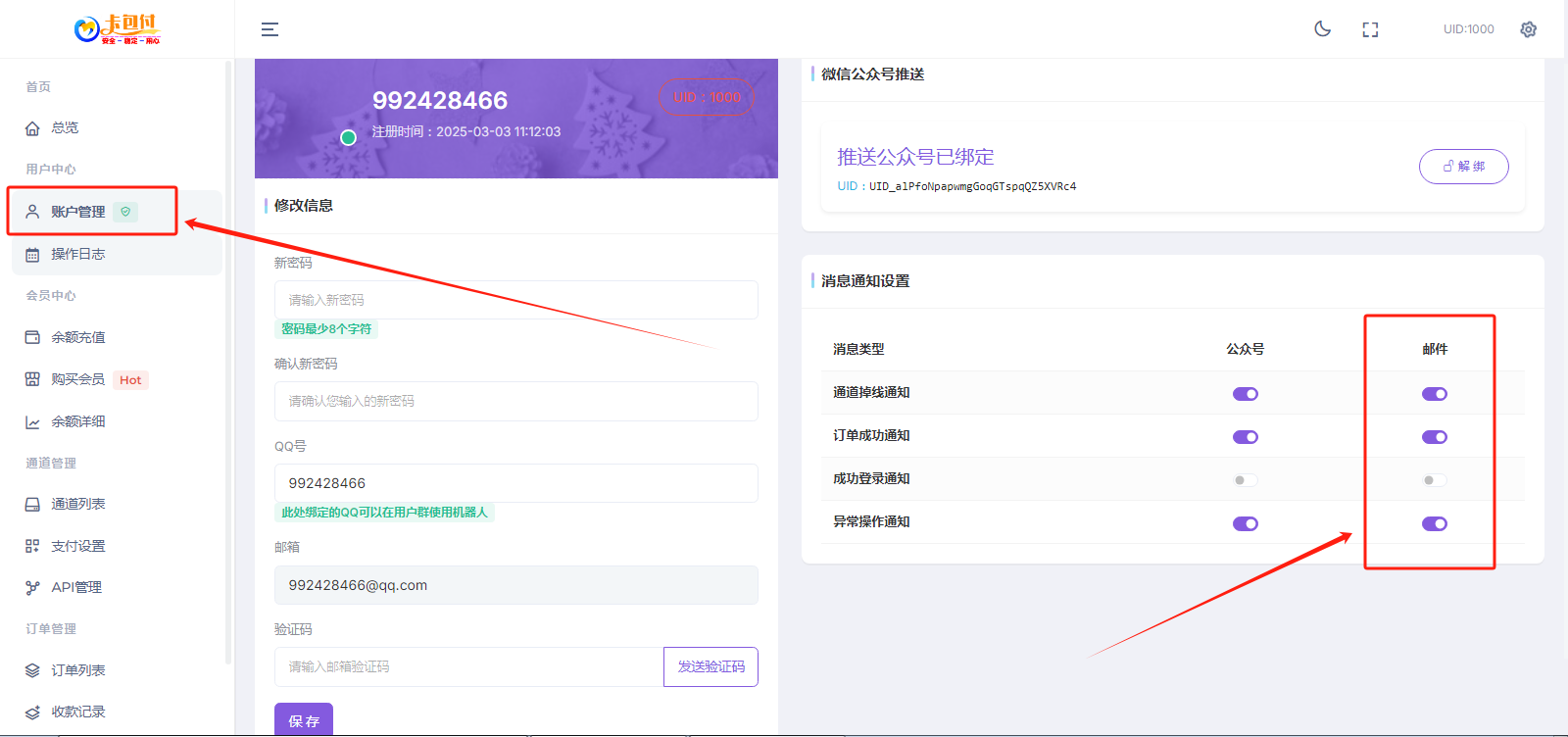Click the layers icon beside 订单列表
Screen dimensions: 1568x737
(32, 670)
